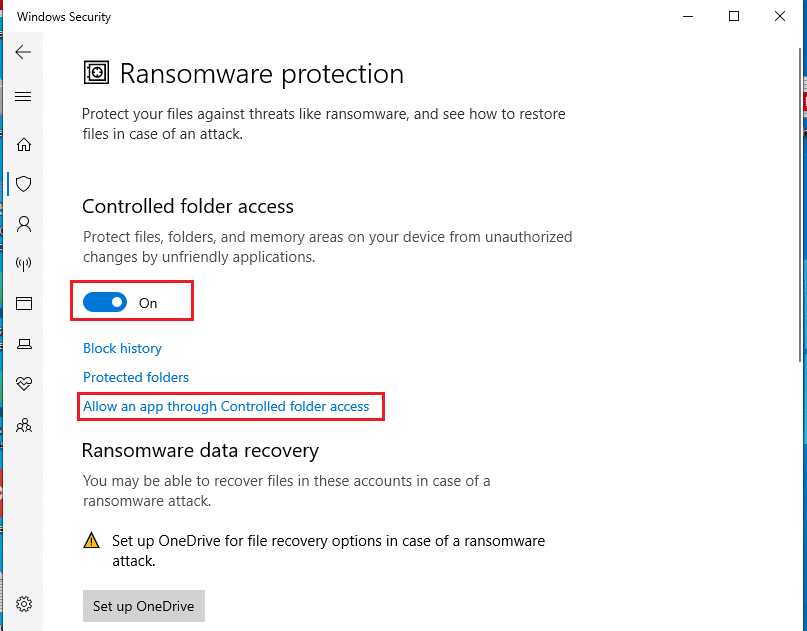Click the Ransomware protection header icon
The image size is (807, 631).
coord(96,73)
